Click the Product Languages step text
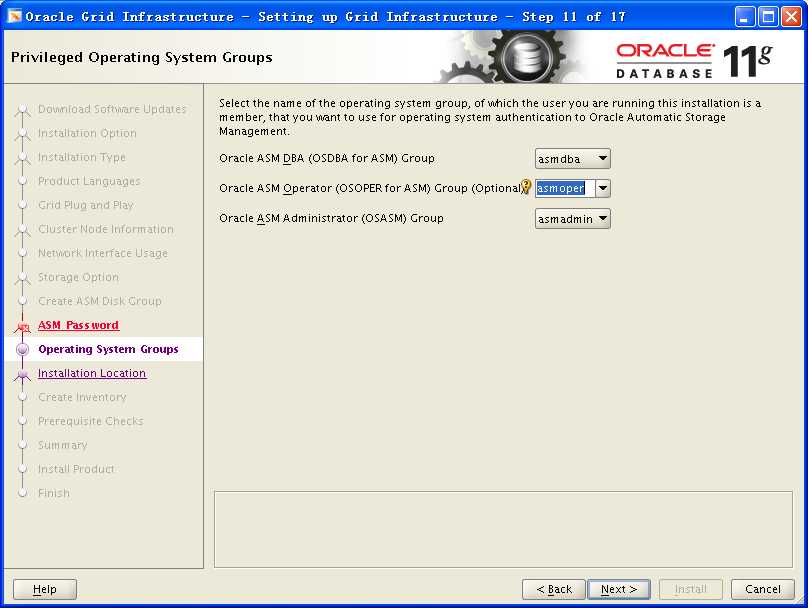The width and height of the screenshot is (808, 608). 89,181
